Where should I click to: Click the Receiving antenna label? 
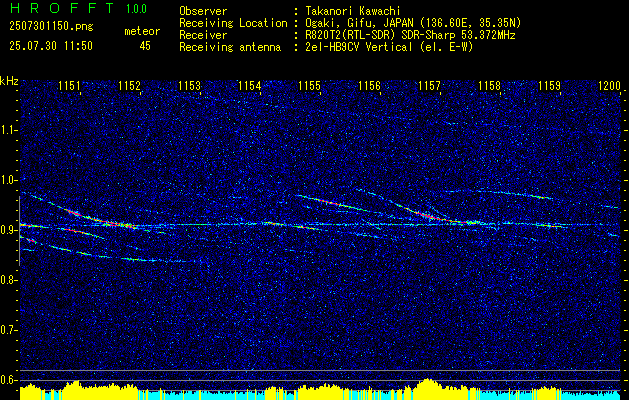(x=230, y=47)
